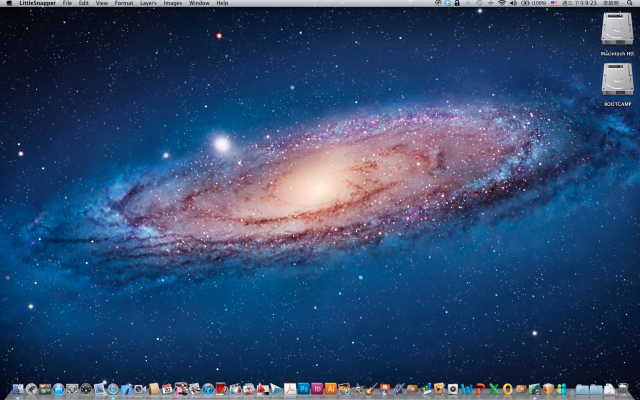Open Finder from the Dock
Image resolution: width=640 pixels, height=400 pixels.
[18, 389]
